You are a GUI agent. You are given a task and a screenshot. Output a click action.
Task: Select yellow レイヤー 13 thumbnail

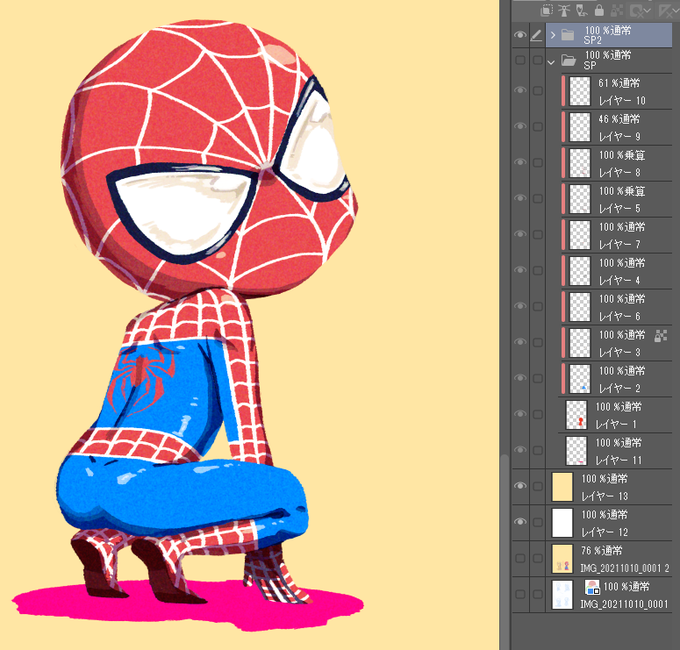pos(562,487)
